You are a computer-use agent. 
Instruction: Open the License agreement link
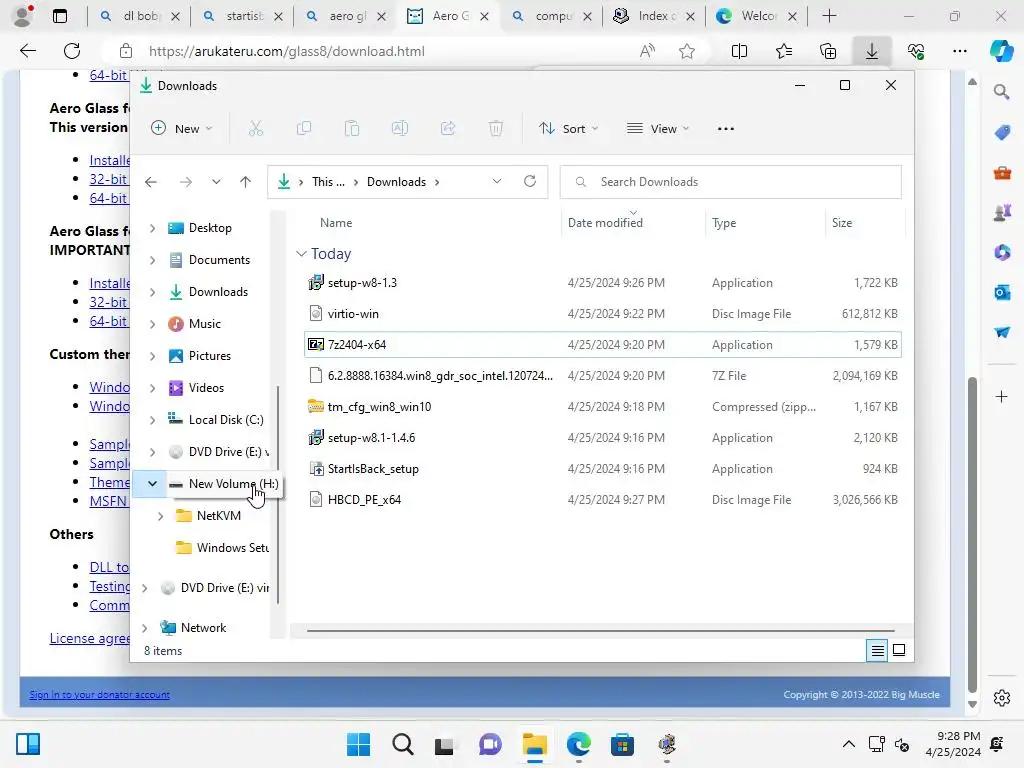pyautogui.click(x=89, y=638)
